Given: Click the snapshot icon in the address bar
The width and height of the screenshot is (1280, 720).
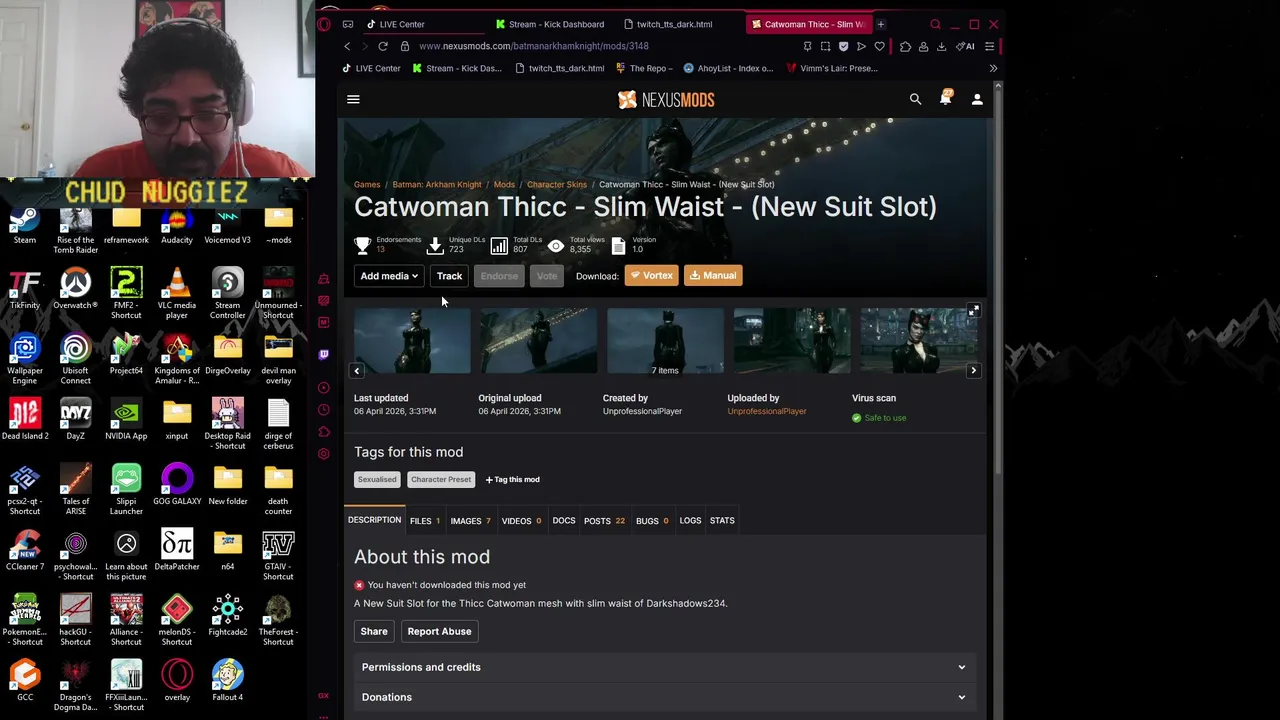Looking at the screenshot, I should pyautogui.click(x=825, y=46).
